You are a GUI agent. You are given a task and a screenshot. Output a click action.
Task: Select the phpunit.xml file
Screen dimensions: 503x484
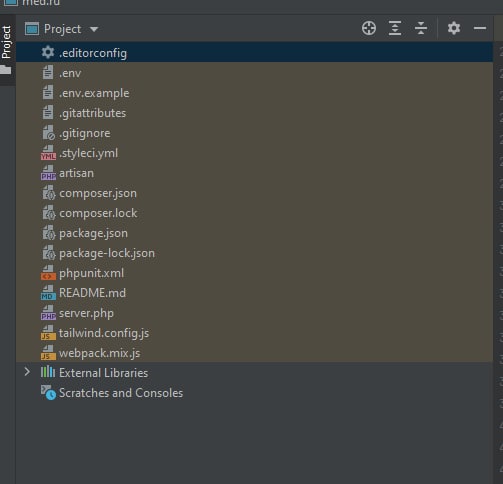click(x=254, y=273)
